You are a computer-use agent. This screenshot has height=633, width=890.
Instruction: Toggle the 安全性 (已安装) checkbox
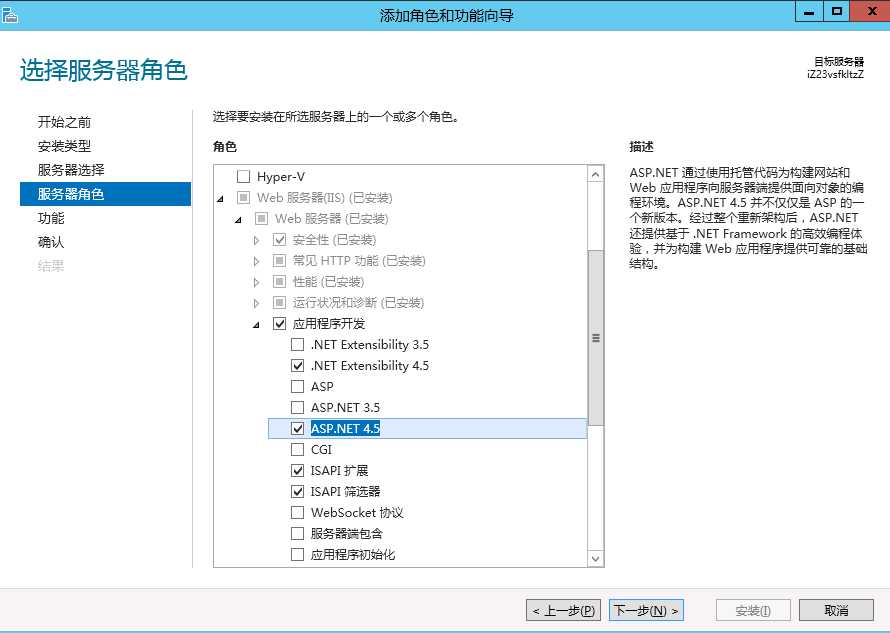coord(279,240)
